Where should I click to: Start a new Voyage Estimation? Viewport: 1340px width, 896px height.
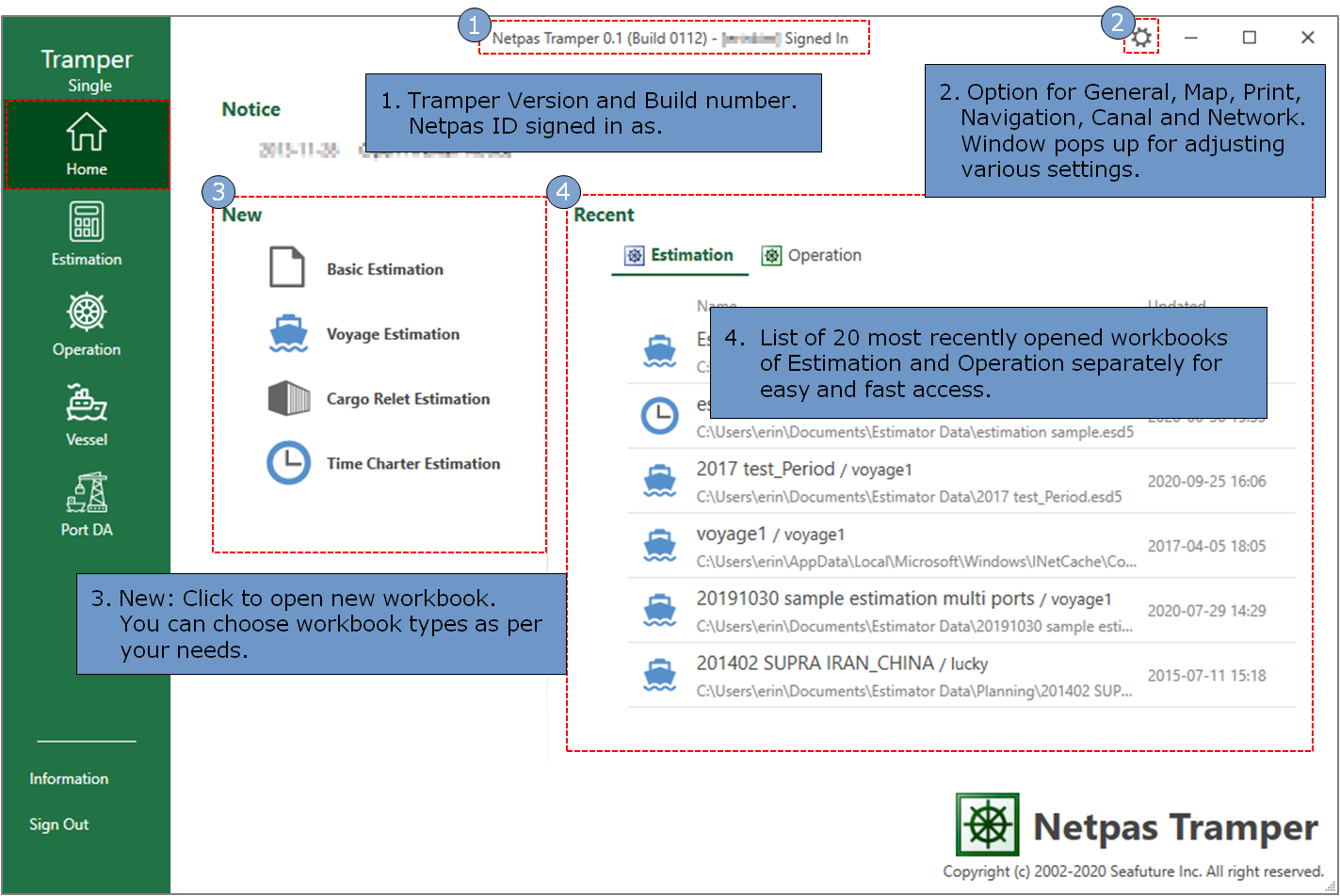click(x=394, y=334)
